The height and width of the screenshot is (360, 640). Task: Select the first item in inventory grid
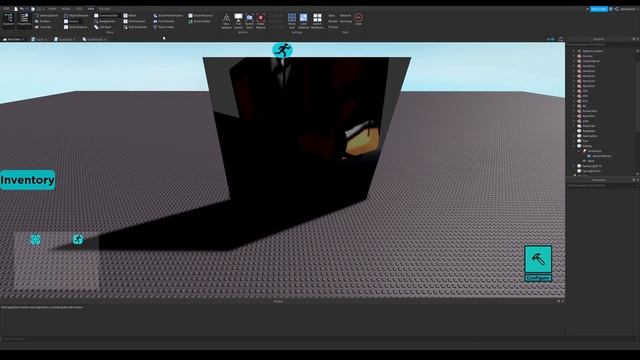point(36,239)
